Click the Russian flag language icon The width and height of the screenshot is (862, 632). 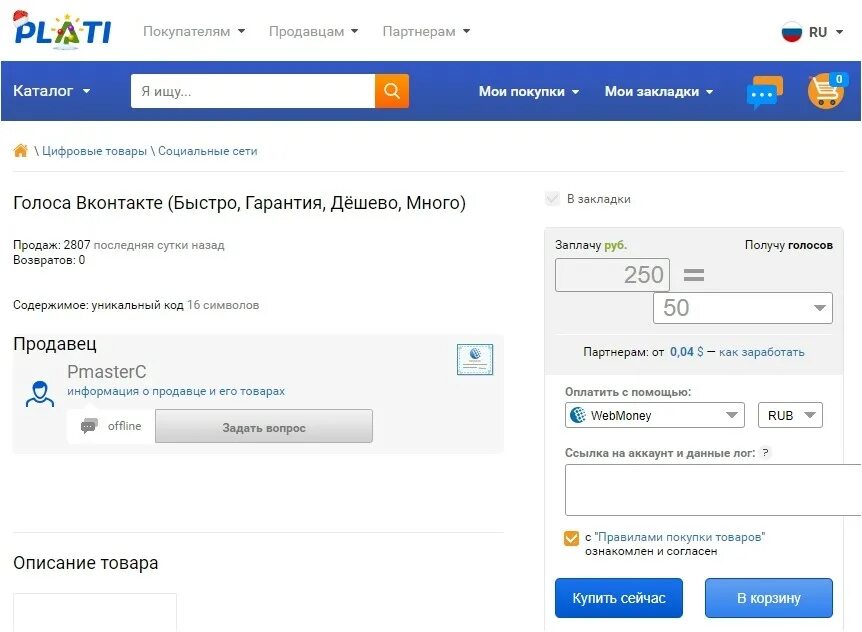[x=792, y=32]
